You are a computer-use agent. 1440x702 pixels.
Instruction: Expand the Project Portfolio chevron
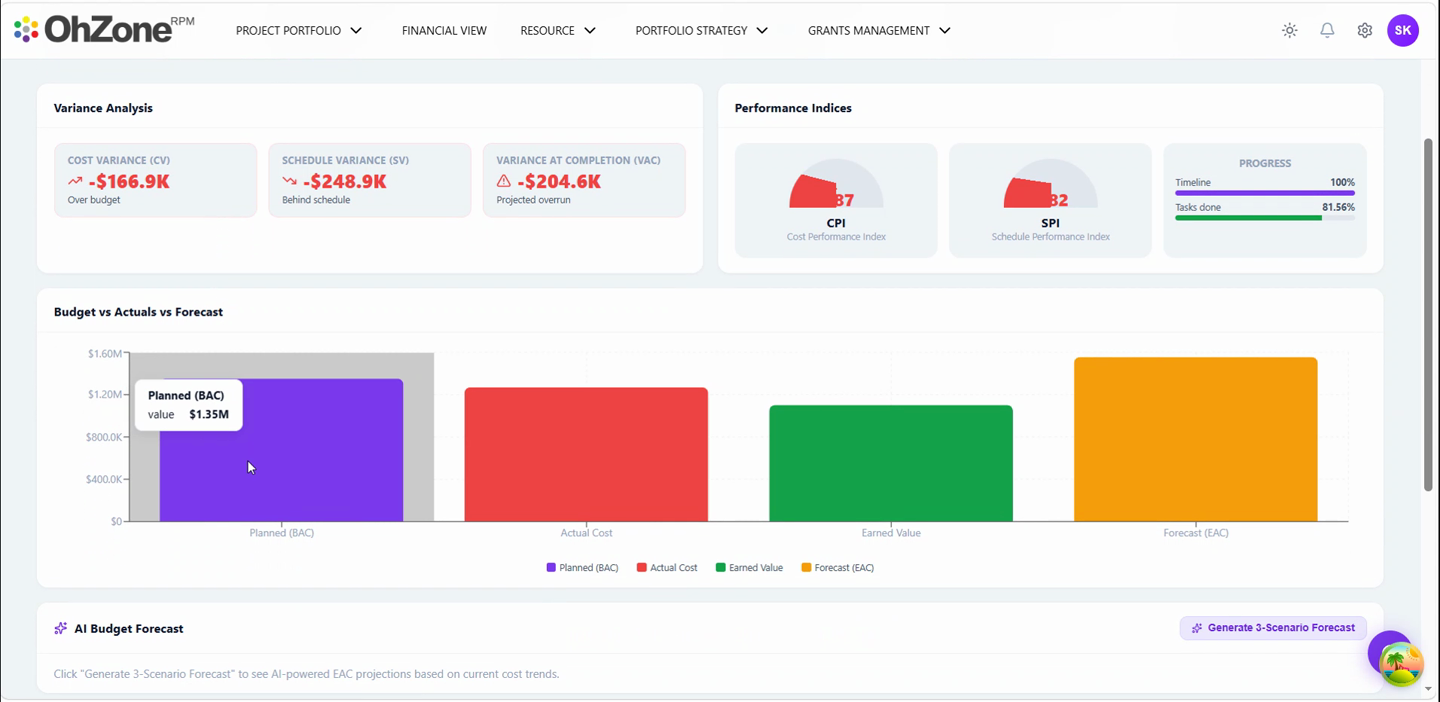pyautogui.click(x=356, y=30)
